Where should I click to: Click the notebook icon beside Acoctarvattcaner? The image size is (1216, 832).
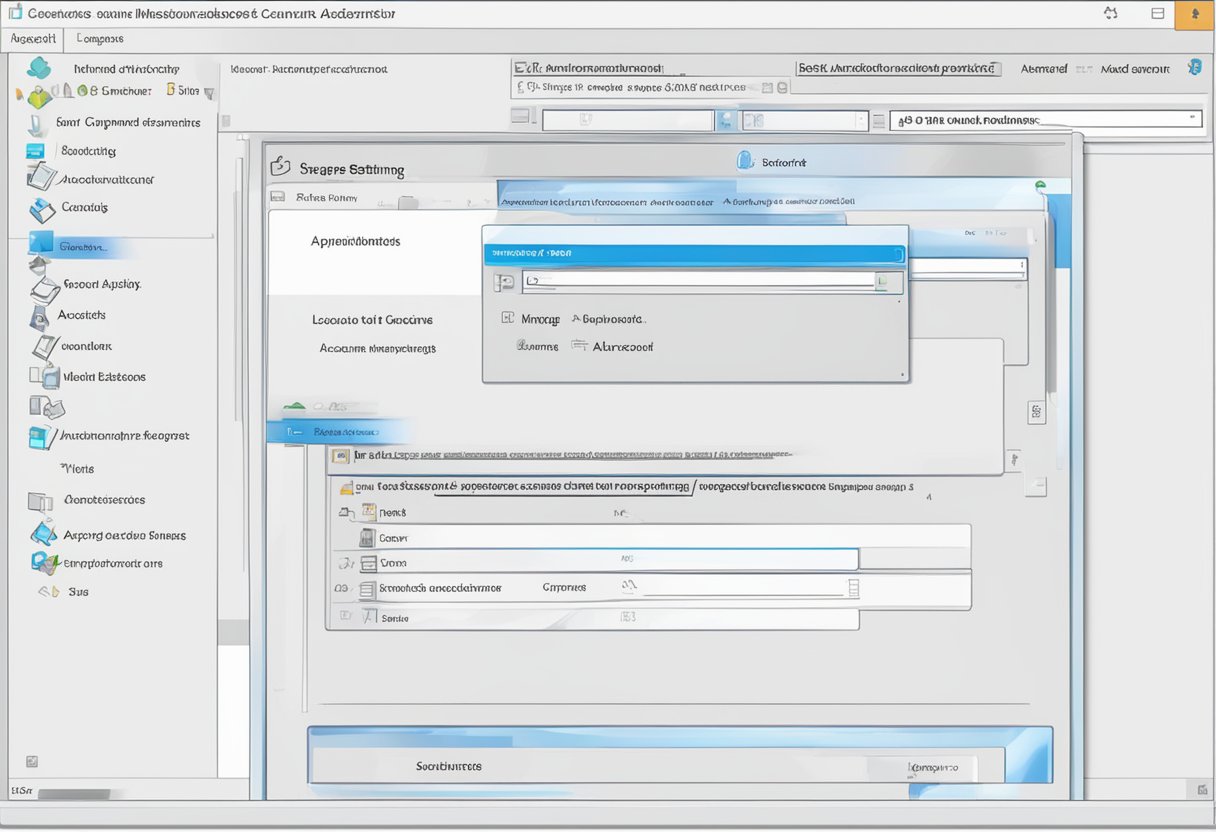(x=41, y=178)
